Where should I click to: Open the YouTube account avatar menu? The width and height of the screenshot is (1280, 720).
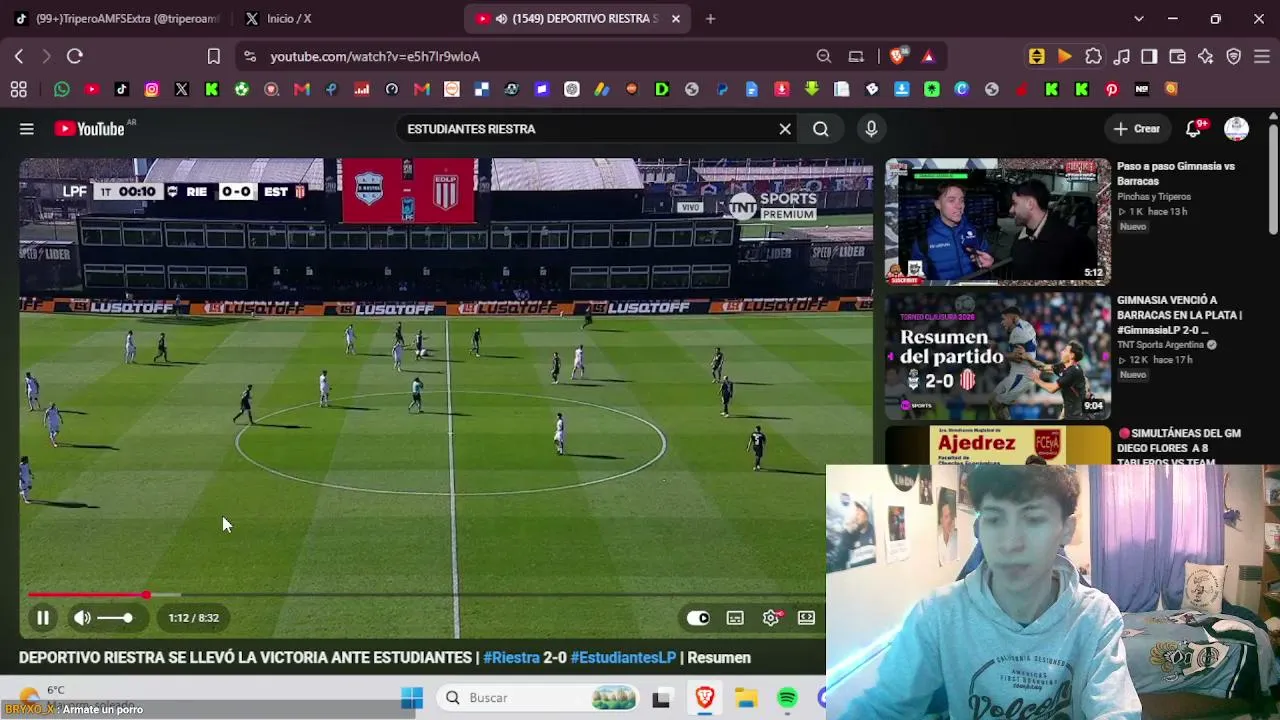[1237, 129]
